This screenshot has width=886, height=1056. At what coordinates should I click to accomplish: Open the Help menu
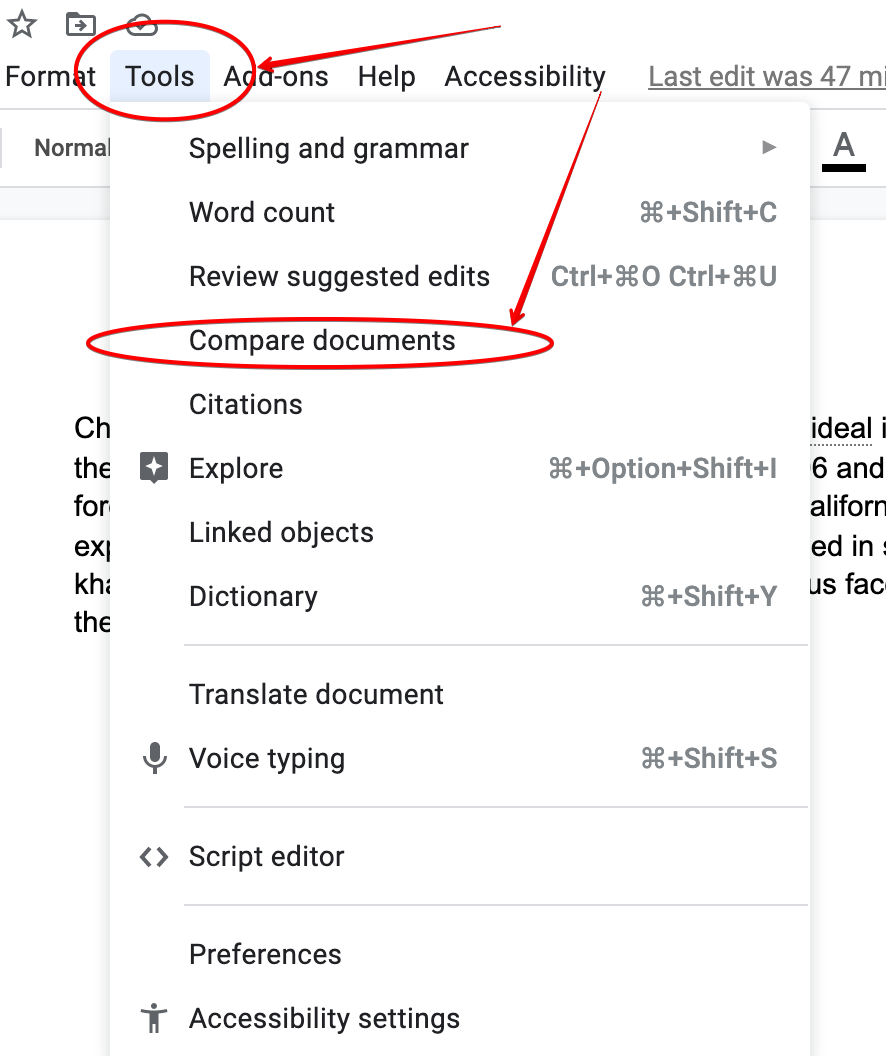(x=387, y=76)
